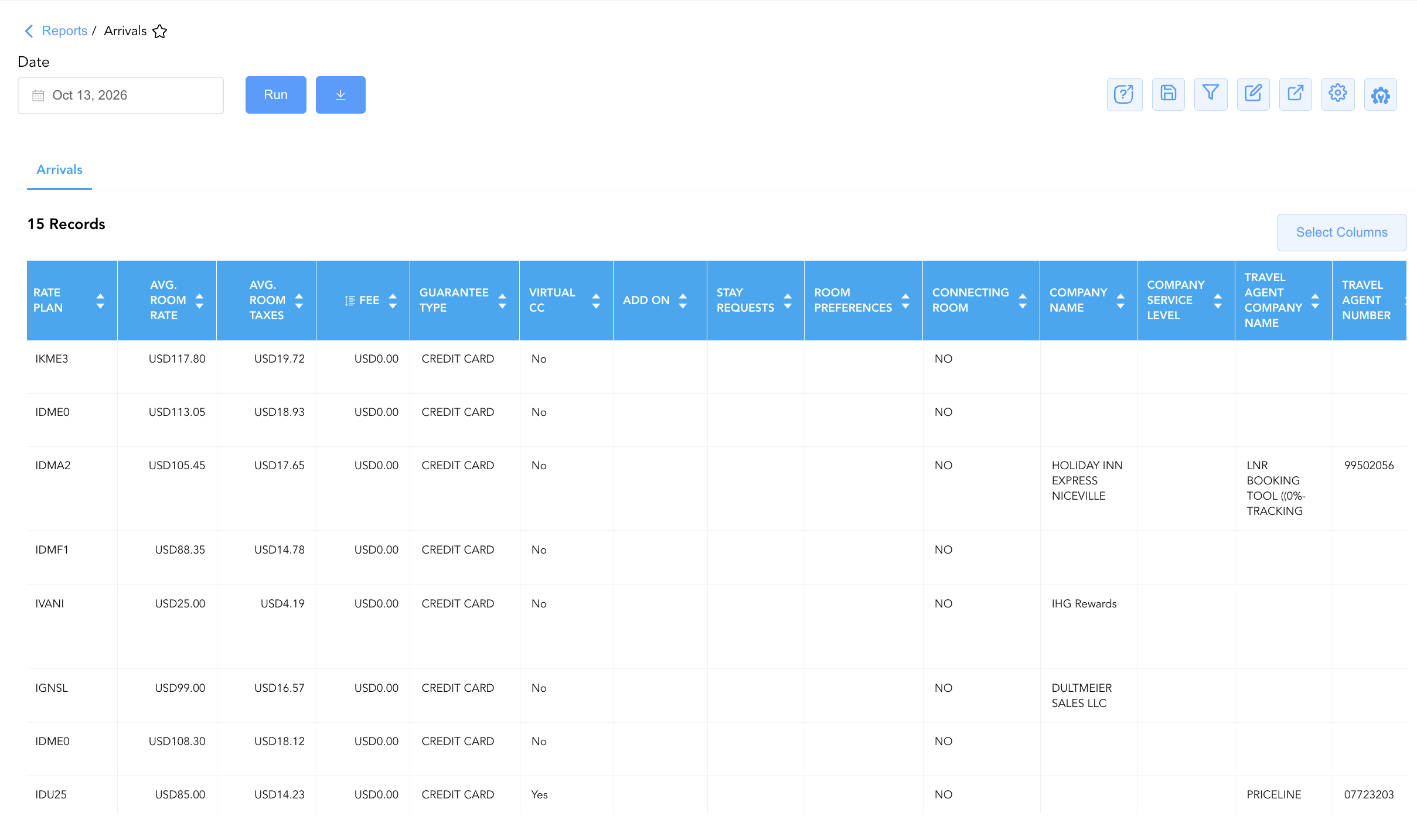The height and width of the screenshot is (840, 1417).
Task: Open the help question mark icon
Action: [1124, 94]
